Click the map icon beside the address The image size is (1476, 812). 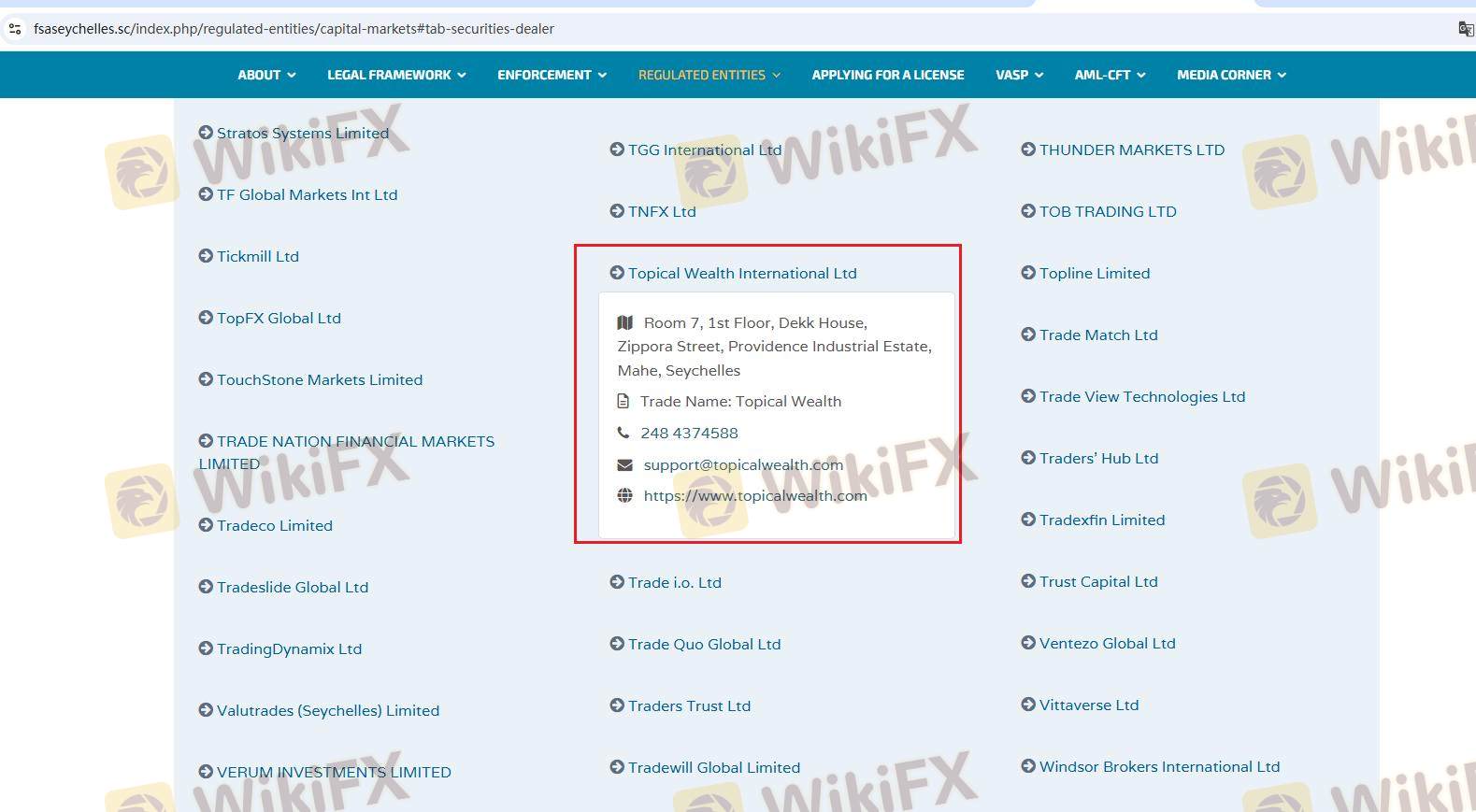(x=625, y=322)
